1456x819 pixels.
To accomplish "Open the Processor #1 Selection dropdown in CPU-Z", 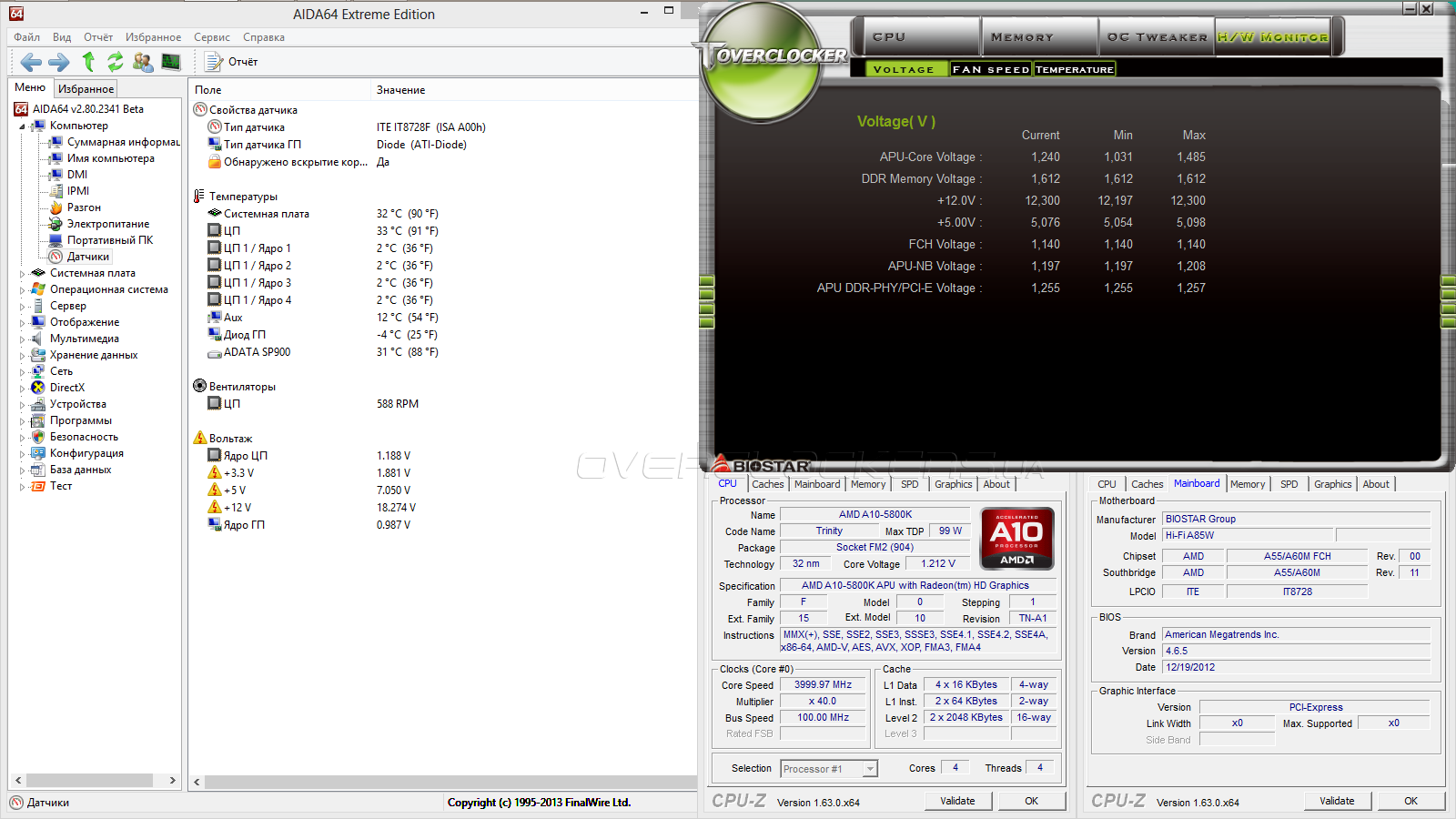I will pyautogui.click(x=829, y=769).
